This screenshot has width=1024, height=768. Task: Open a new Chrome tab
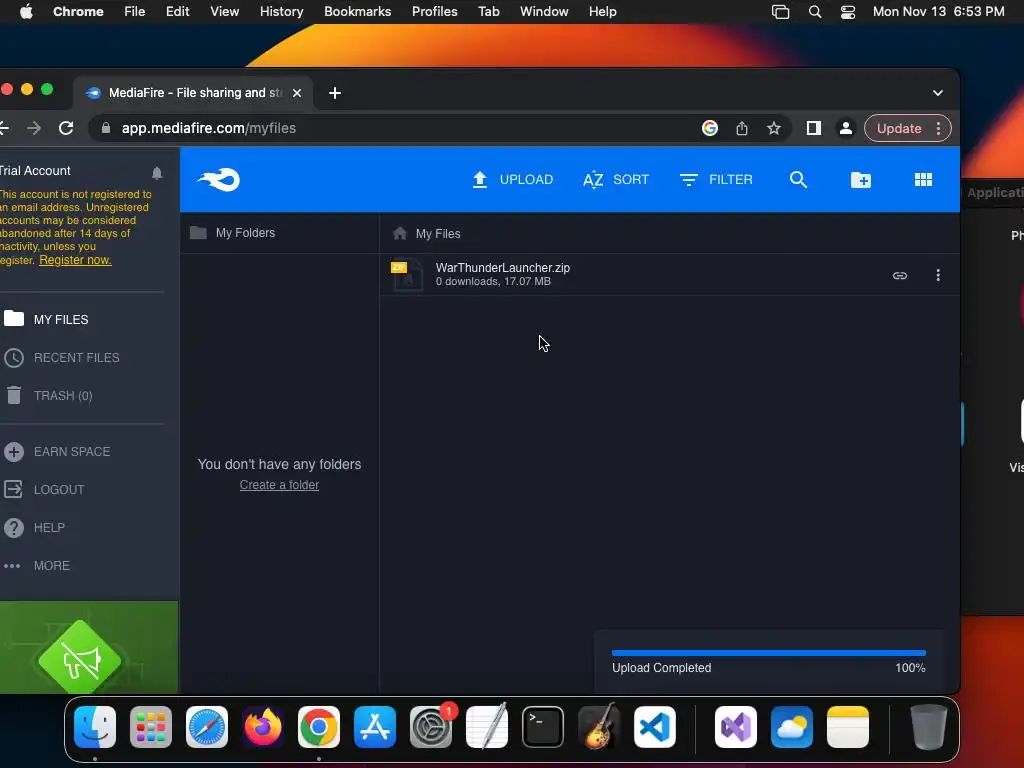pyautogui.click(x=335, y=93)
